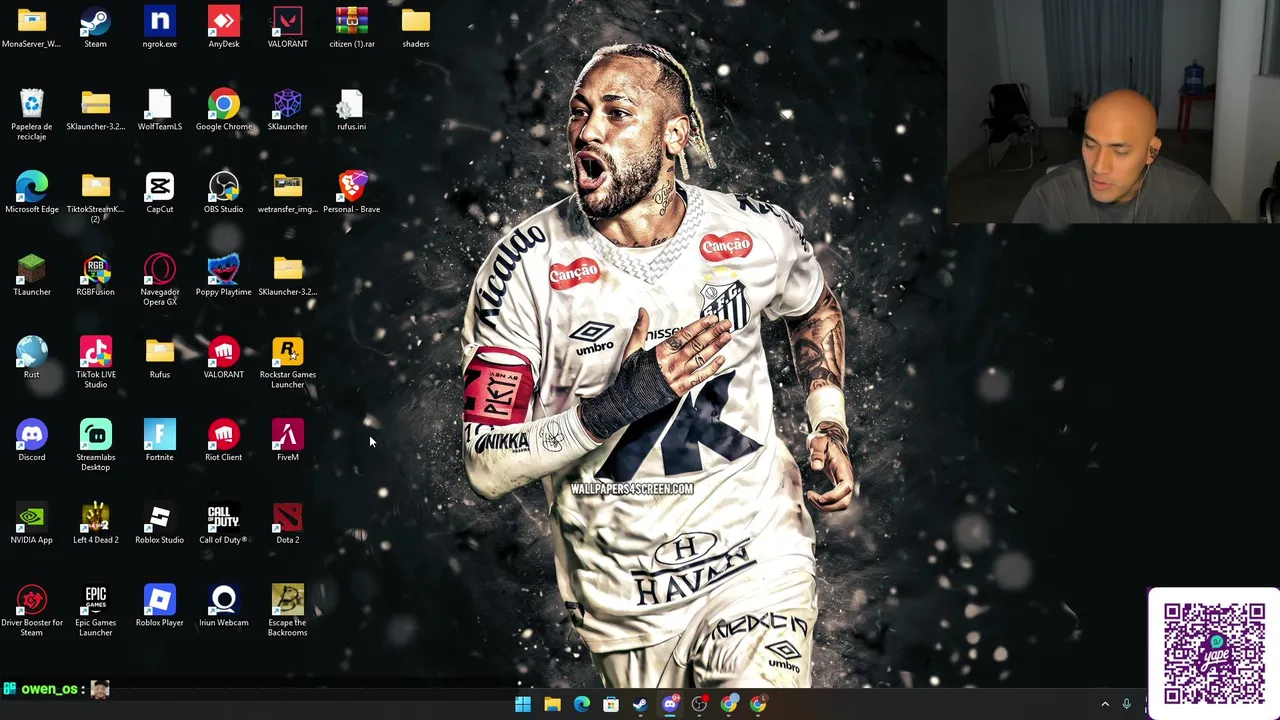1280x720 pixels.
Task: Select the wetransfer_img archive
Action: pos(287,192)
